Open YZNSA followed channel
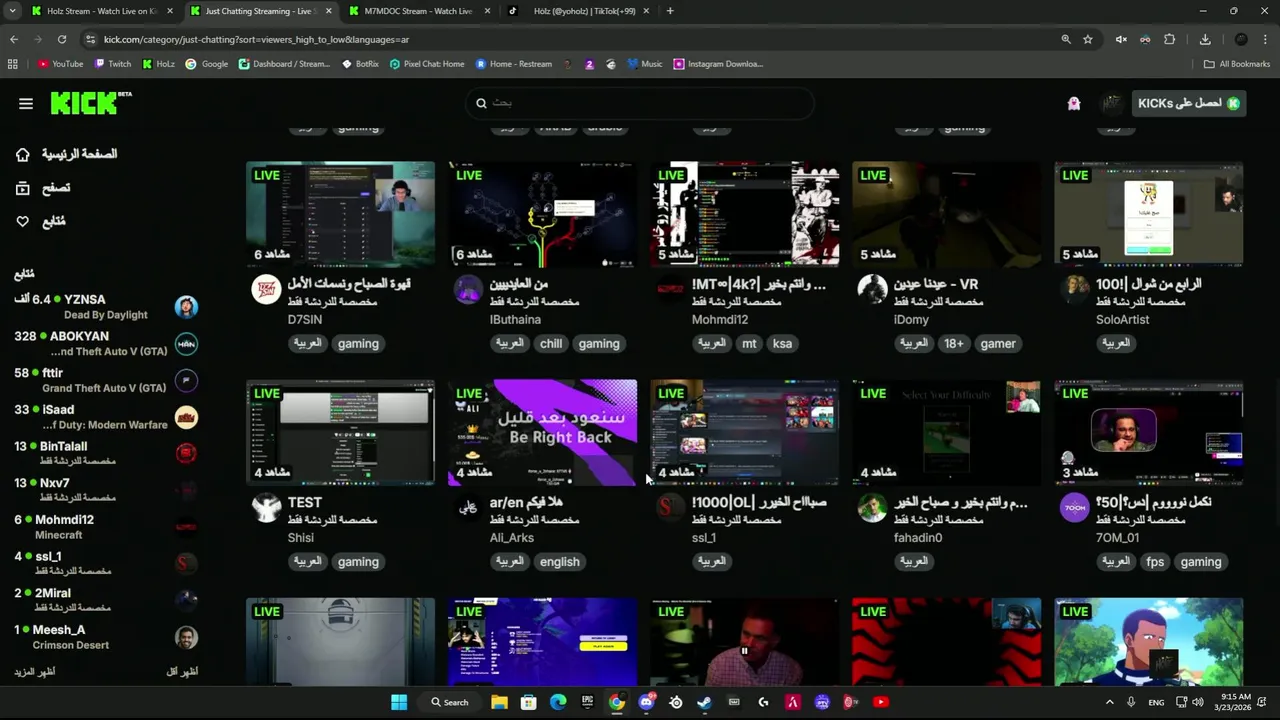Viewport: 1280px width, 720px height. [106, 306]
